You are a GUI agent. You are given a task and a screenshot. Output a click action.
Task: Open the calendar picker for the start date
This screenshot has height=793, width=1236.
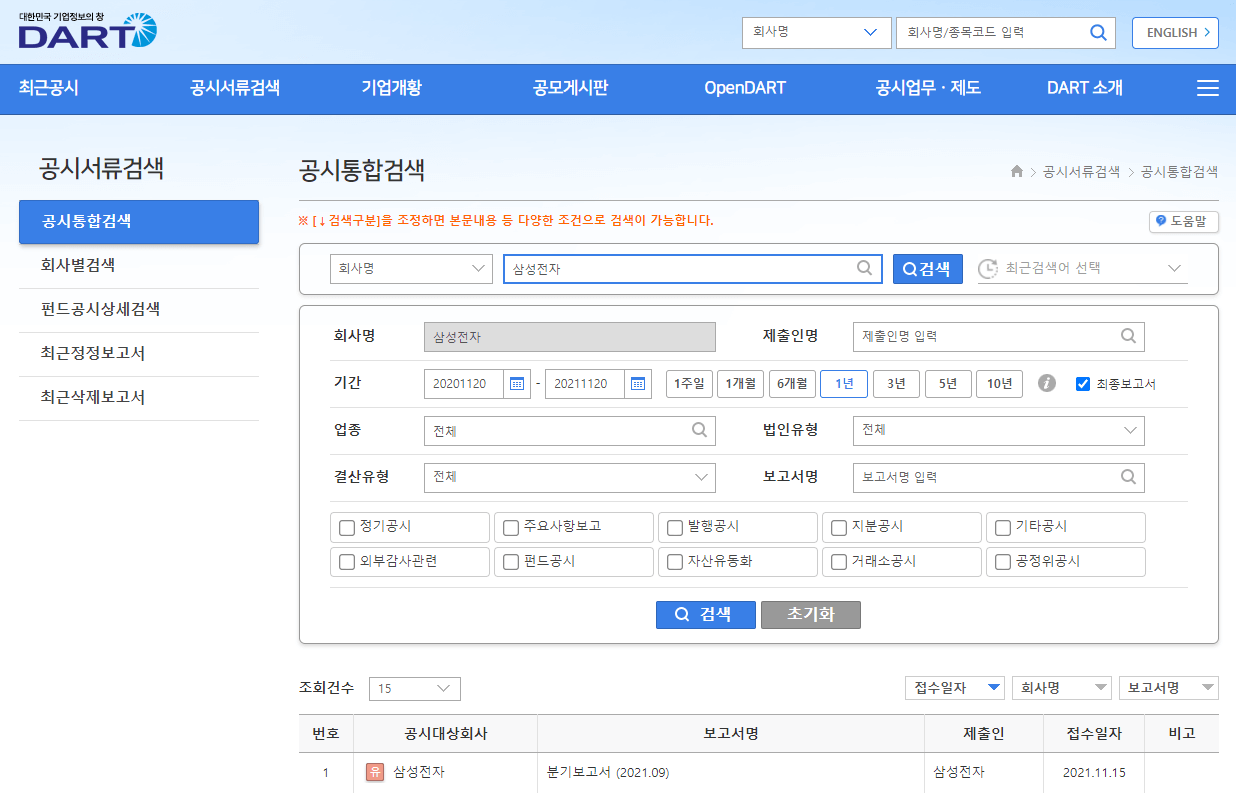click(516, 383)
